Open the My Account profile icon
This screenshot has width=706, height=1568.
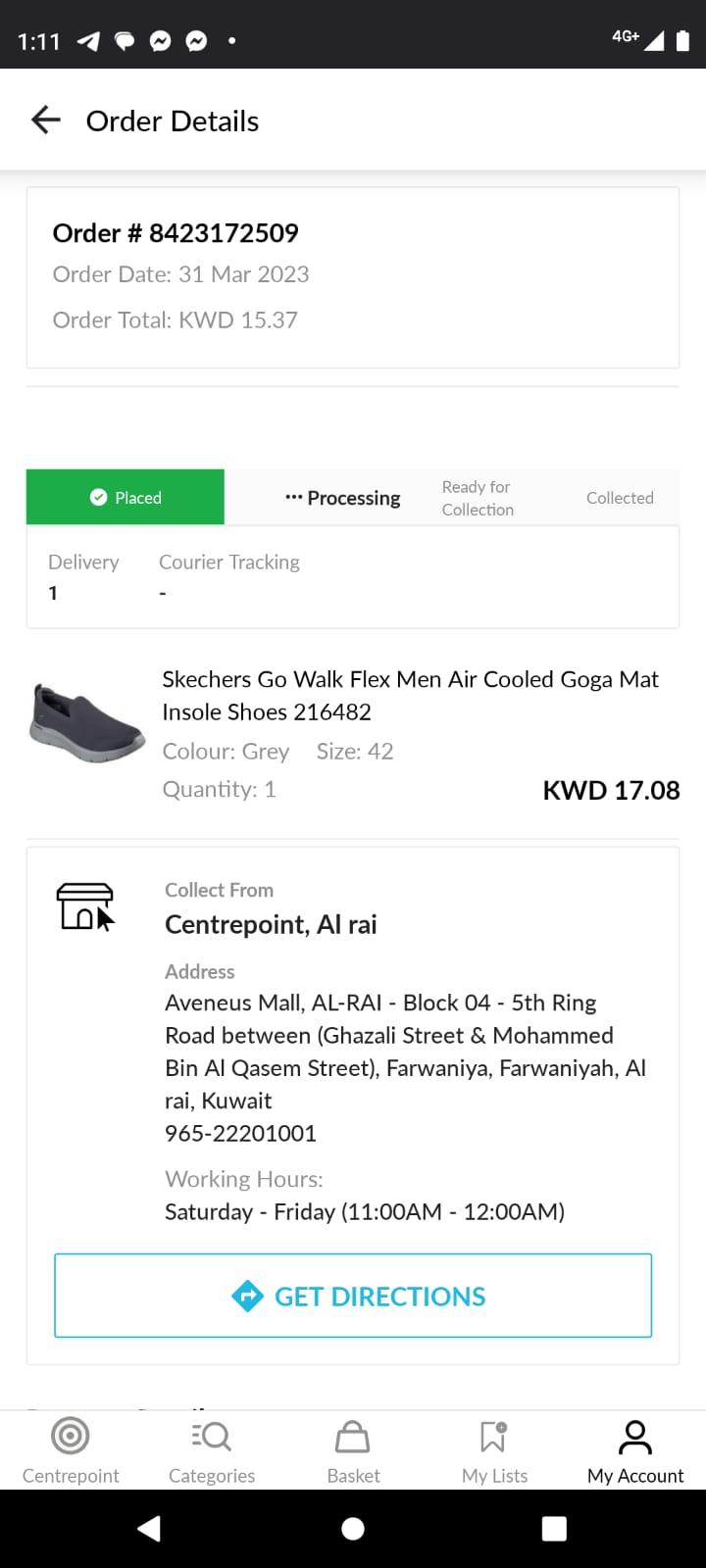point(635,1438)
